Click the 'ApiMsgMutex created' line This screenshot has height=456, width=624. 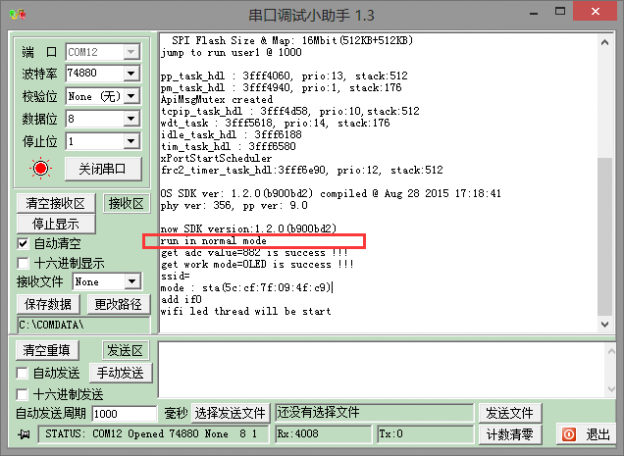point(217,99)
